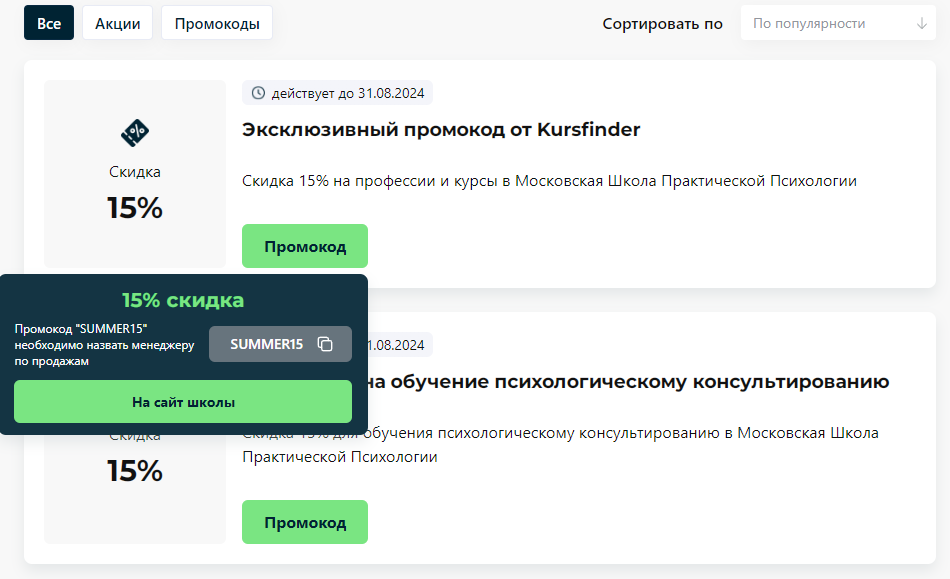Click the discount tag icon in first card
950x579 pixels.
tap(135, 133)
